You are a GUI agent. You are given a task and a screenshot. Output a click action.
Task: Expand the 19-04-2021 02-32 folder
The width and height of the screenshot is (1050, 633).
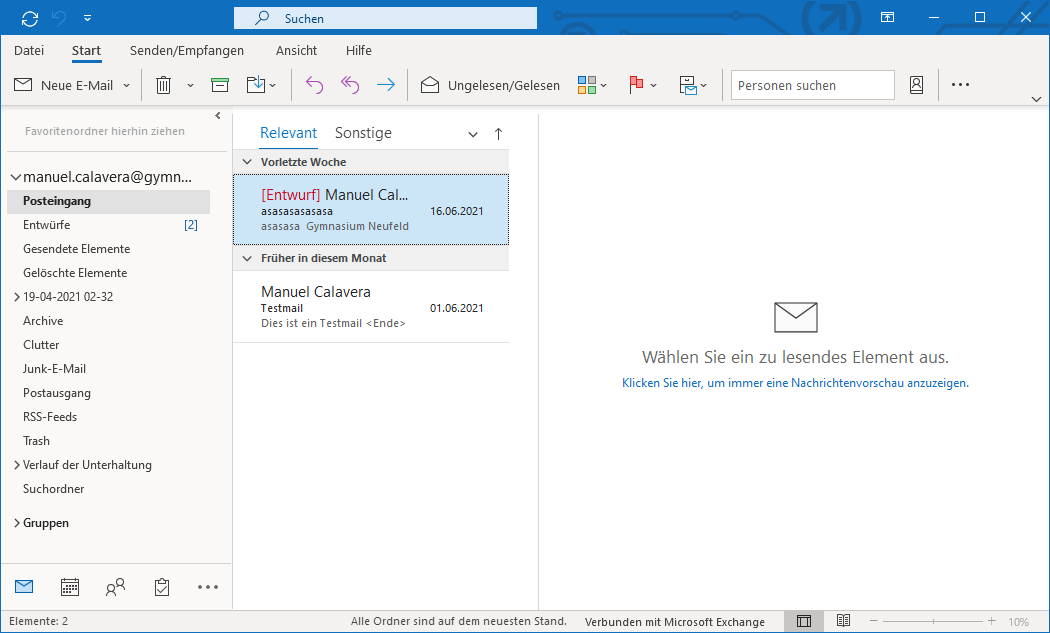17,297
